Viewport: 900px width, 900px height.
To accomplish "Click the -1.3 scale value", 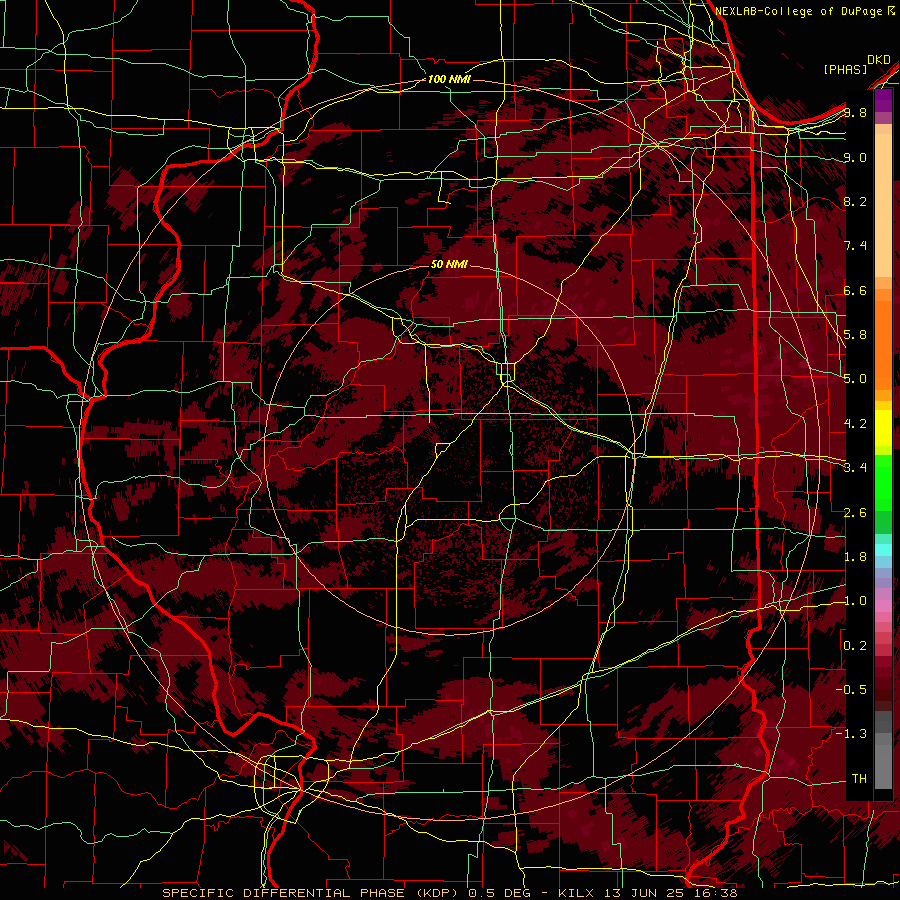I will (851, 734).
